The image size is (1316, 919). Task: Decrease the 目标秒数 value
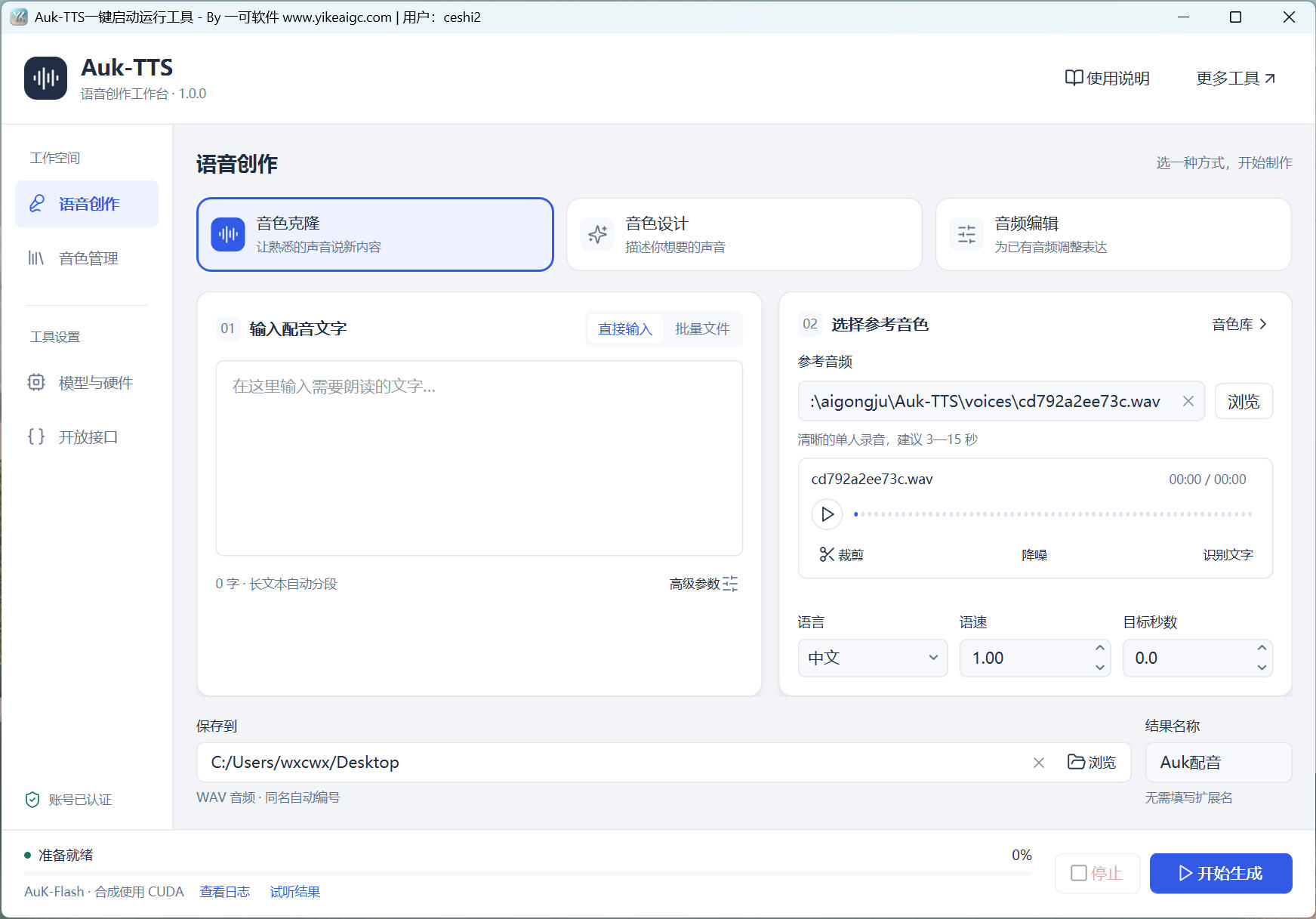click(1262, 668)
